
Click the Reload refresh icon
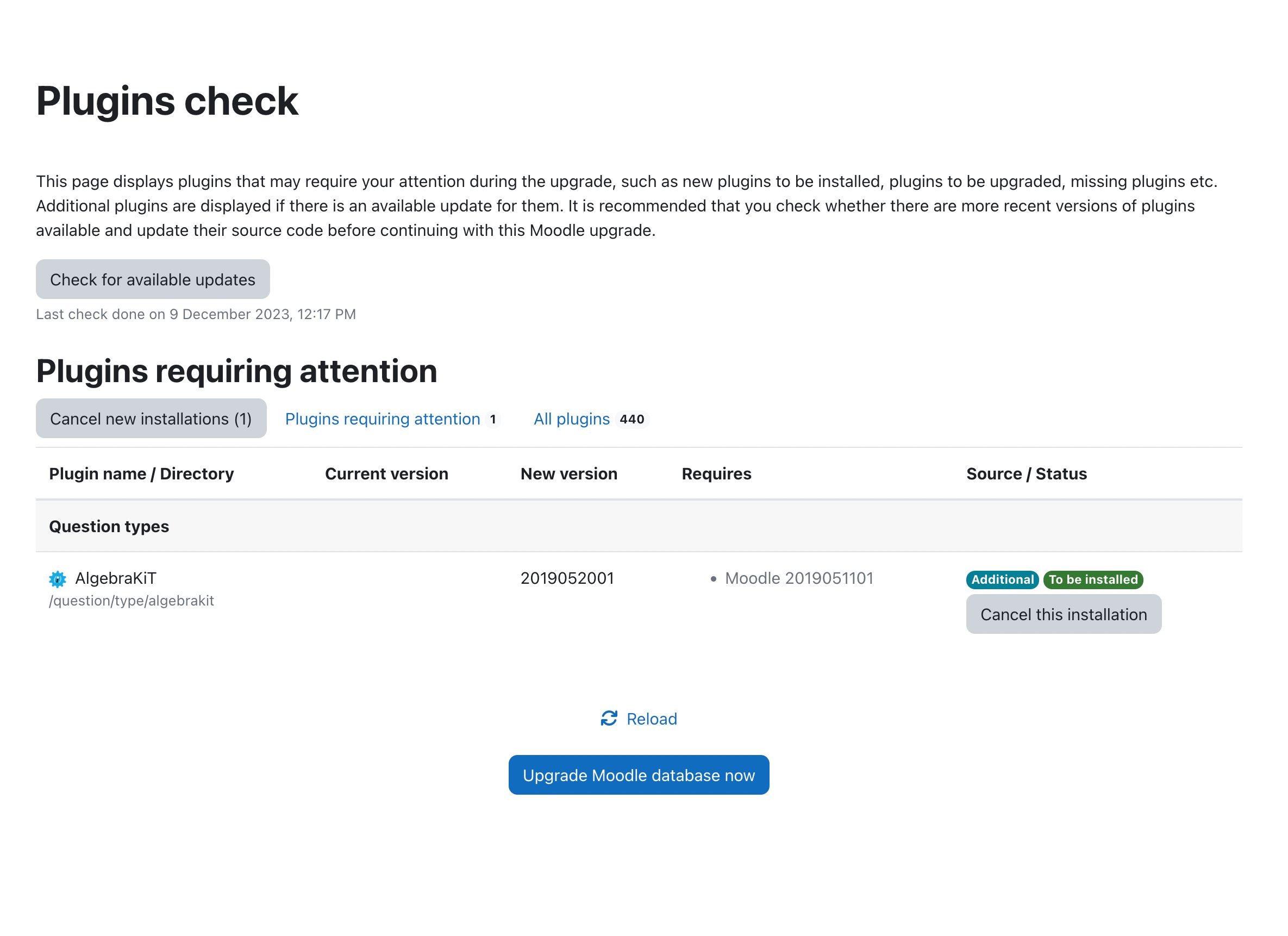click(x=609, y=718)
